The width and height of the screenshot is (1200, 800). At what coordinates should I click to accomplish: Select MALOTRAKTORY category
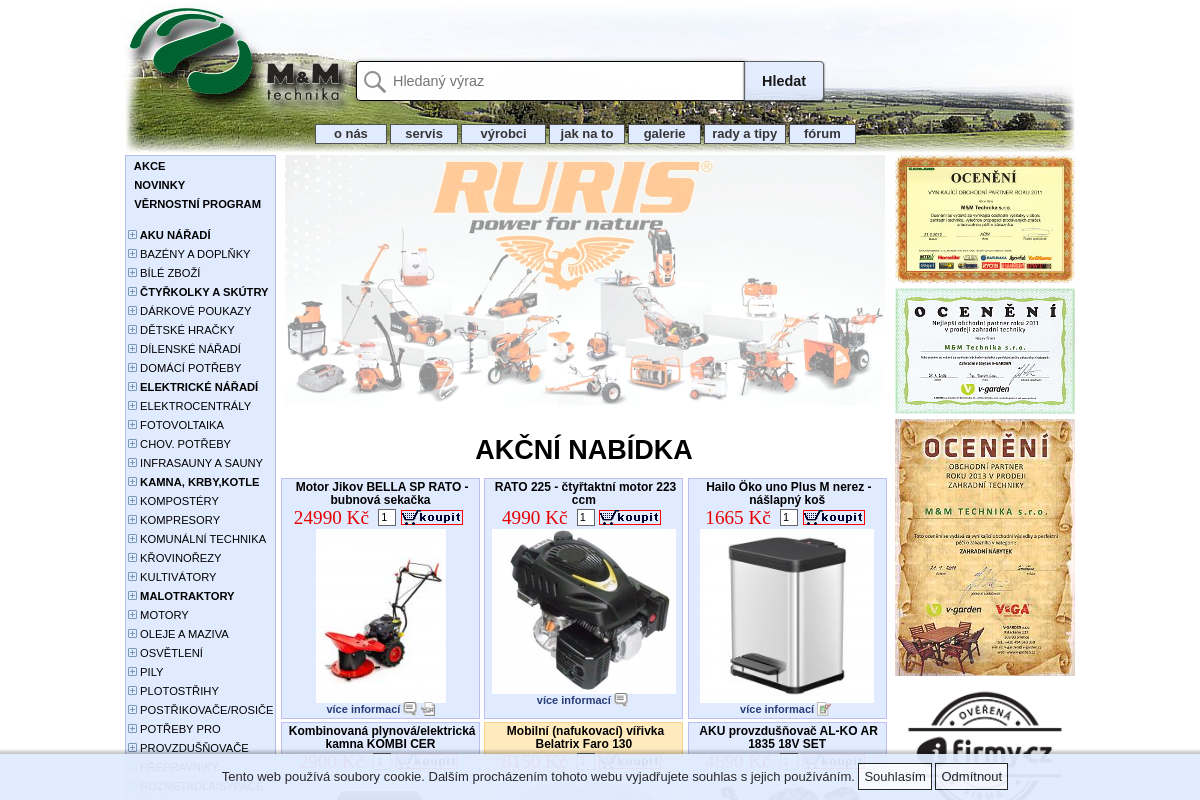coord(187,596)
